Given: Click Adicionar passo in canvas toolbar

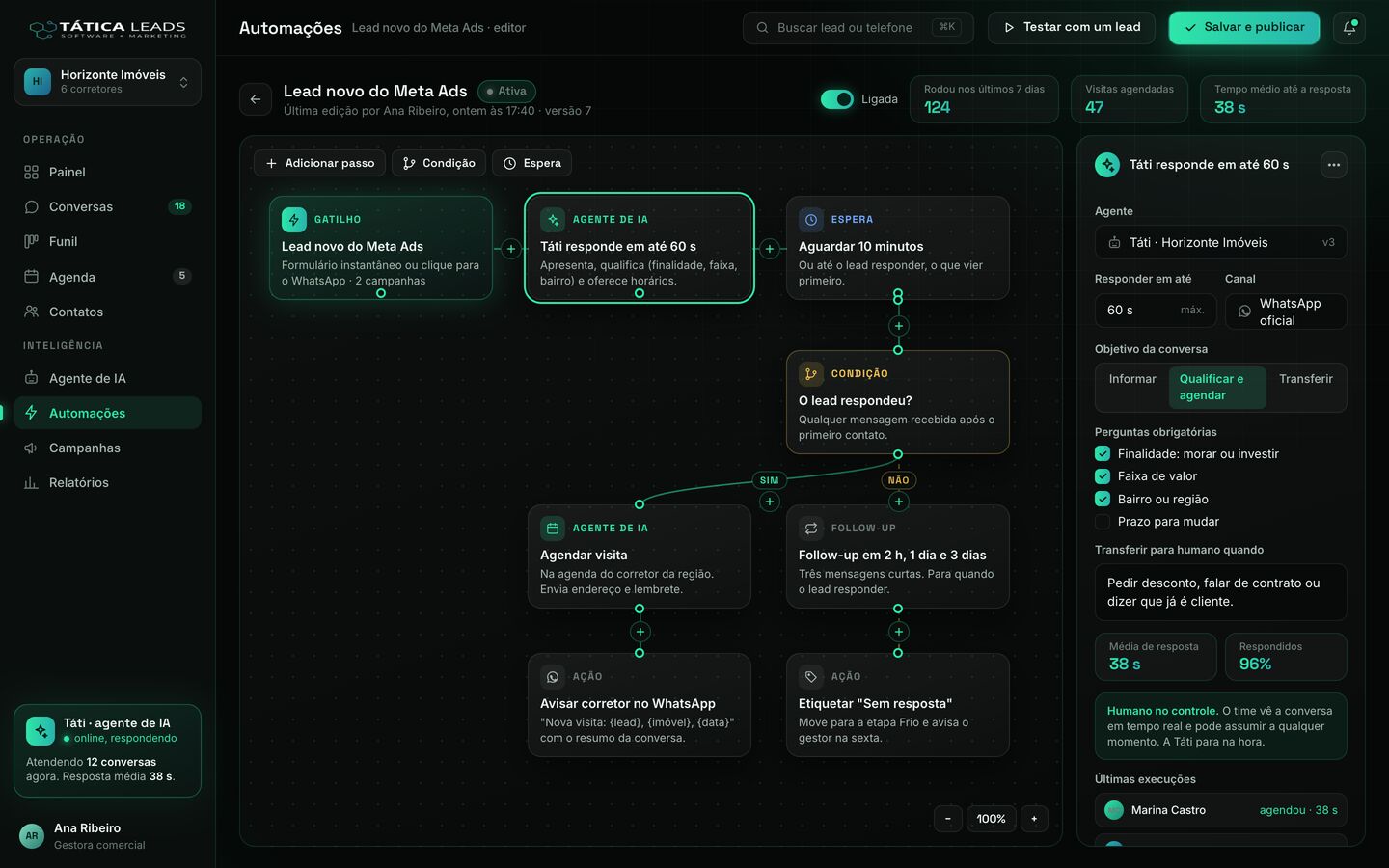Looking at the screenshot, I should [319, 163].
